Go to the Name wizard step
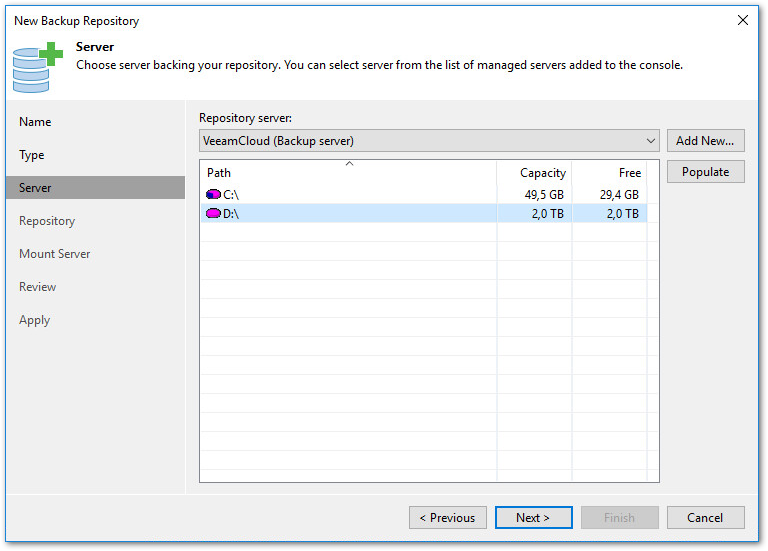Screen dimensions: 768x551 click(x=35, y=122)
